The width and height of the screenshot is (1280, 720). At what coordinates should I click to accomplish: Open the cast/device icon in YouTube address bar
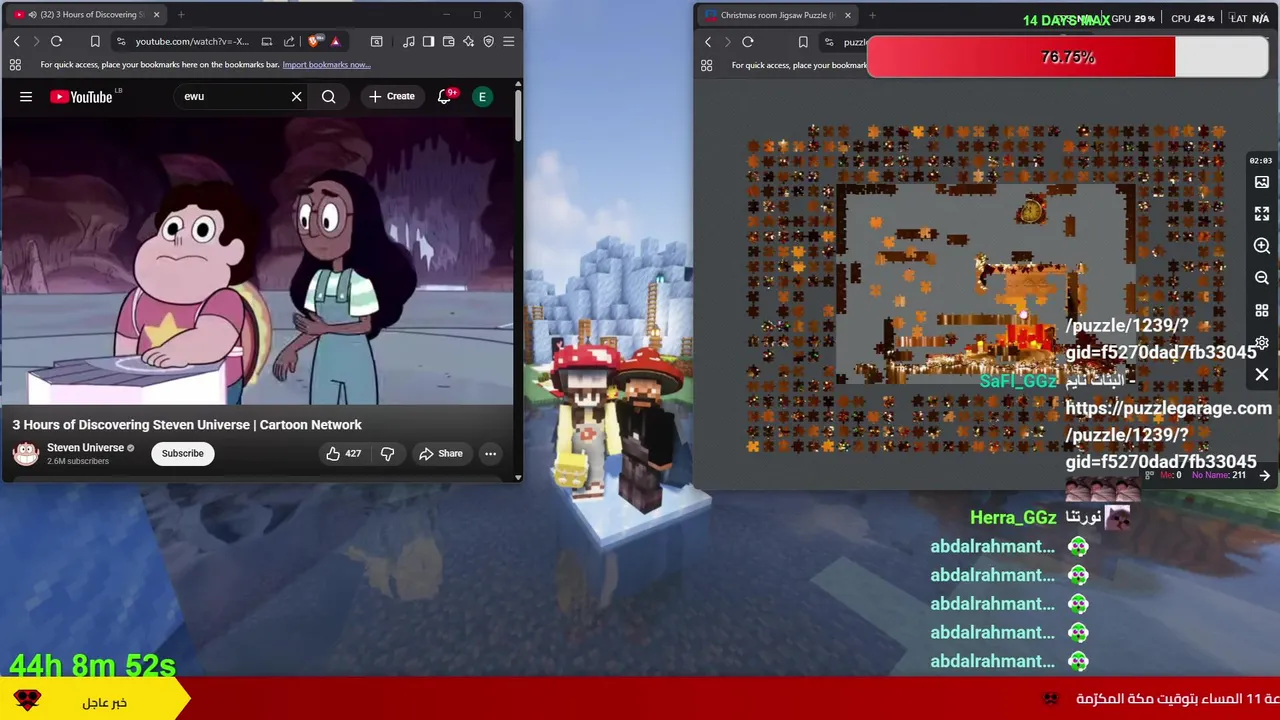point(267,41)
